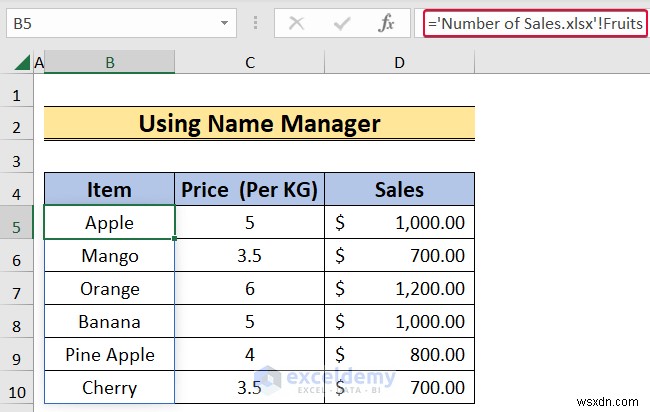Click the price cell for Cherry
This screenshot has width=650, height=412.
(250, 388)
